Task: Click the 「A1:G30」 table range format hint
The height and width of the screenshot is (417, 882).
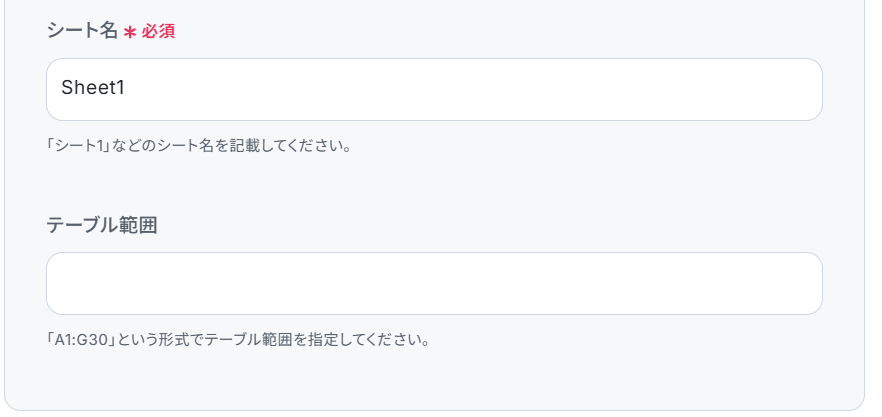Action: pyautogui.click(x=238, y=340)
